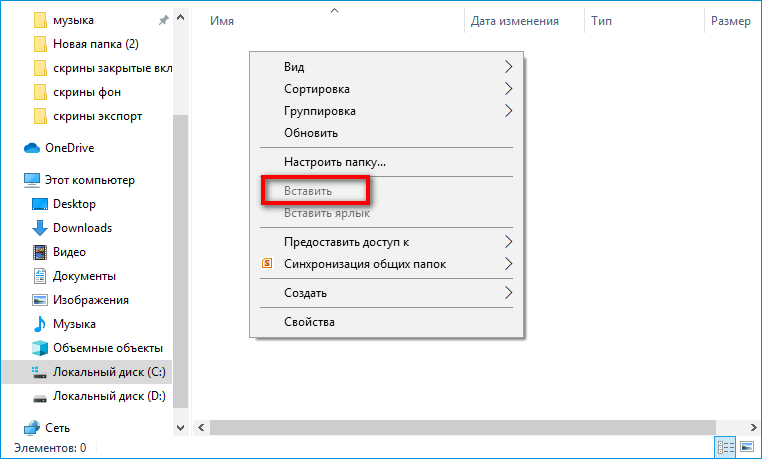This screenshot has height=459, width=762.
Task: Sort by the Размер column header
Action: click(733, 21)
